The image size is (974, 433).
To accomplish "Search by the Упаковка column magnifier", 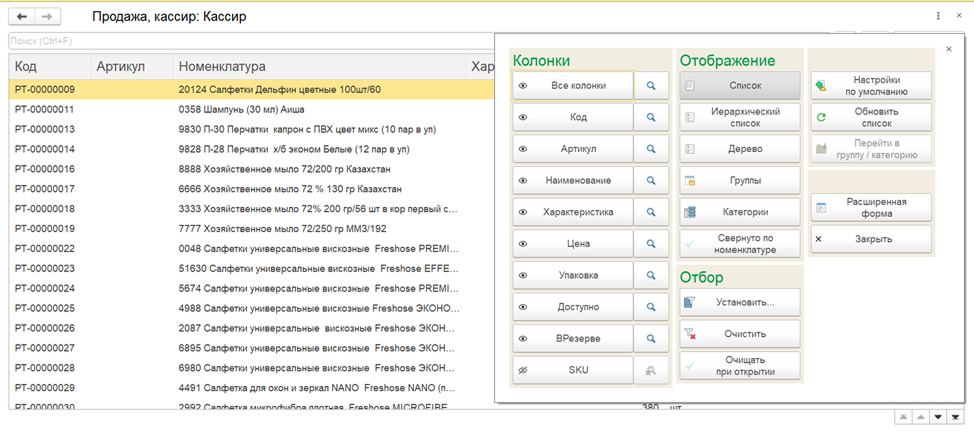I will [x=651, y=275].
